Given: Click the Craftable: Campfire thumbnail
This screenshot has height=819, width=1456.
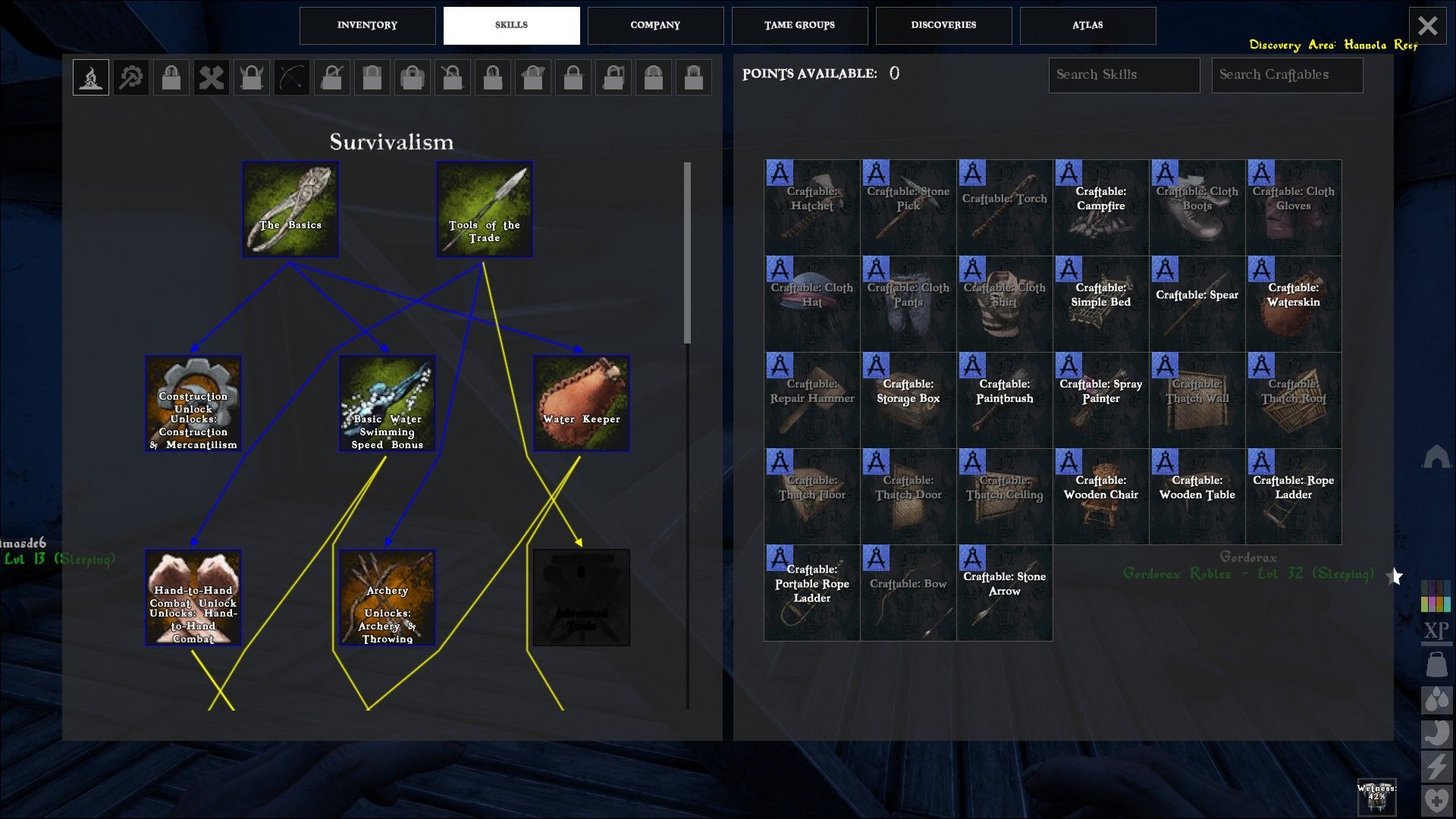Looking at the screenshot, I should point(1100,208).
